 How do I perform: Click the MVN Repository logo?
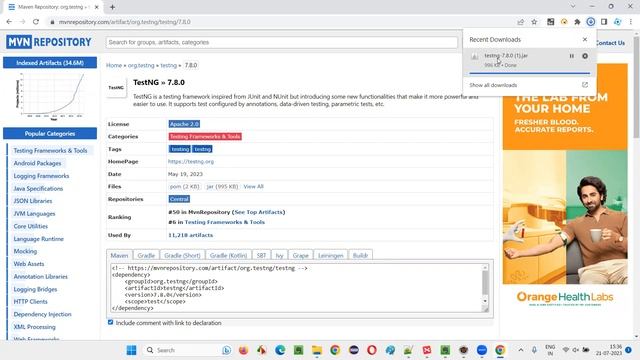point(49,42)
